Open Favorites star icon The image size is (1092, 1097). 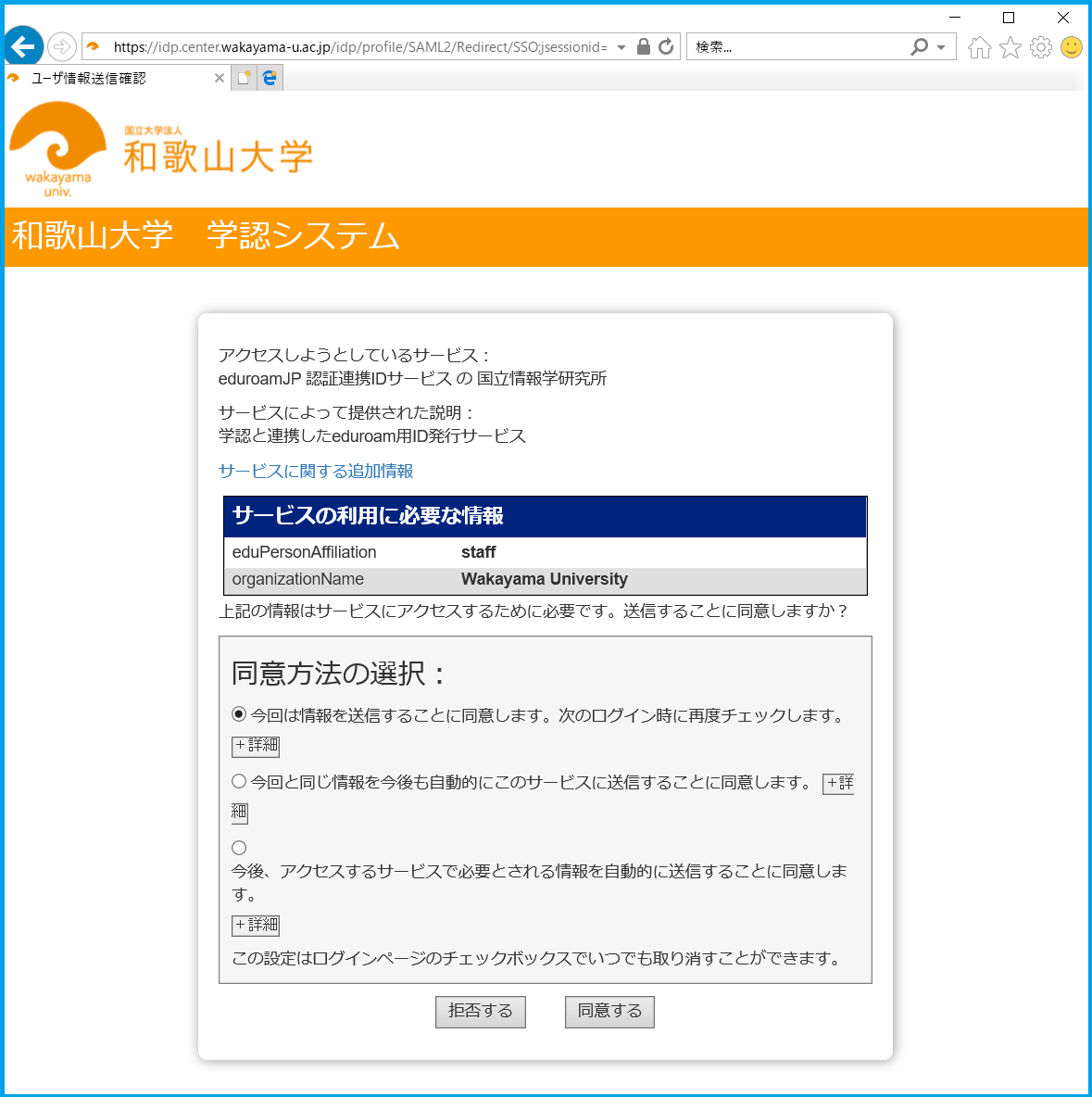coord(1010,47)
